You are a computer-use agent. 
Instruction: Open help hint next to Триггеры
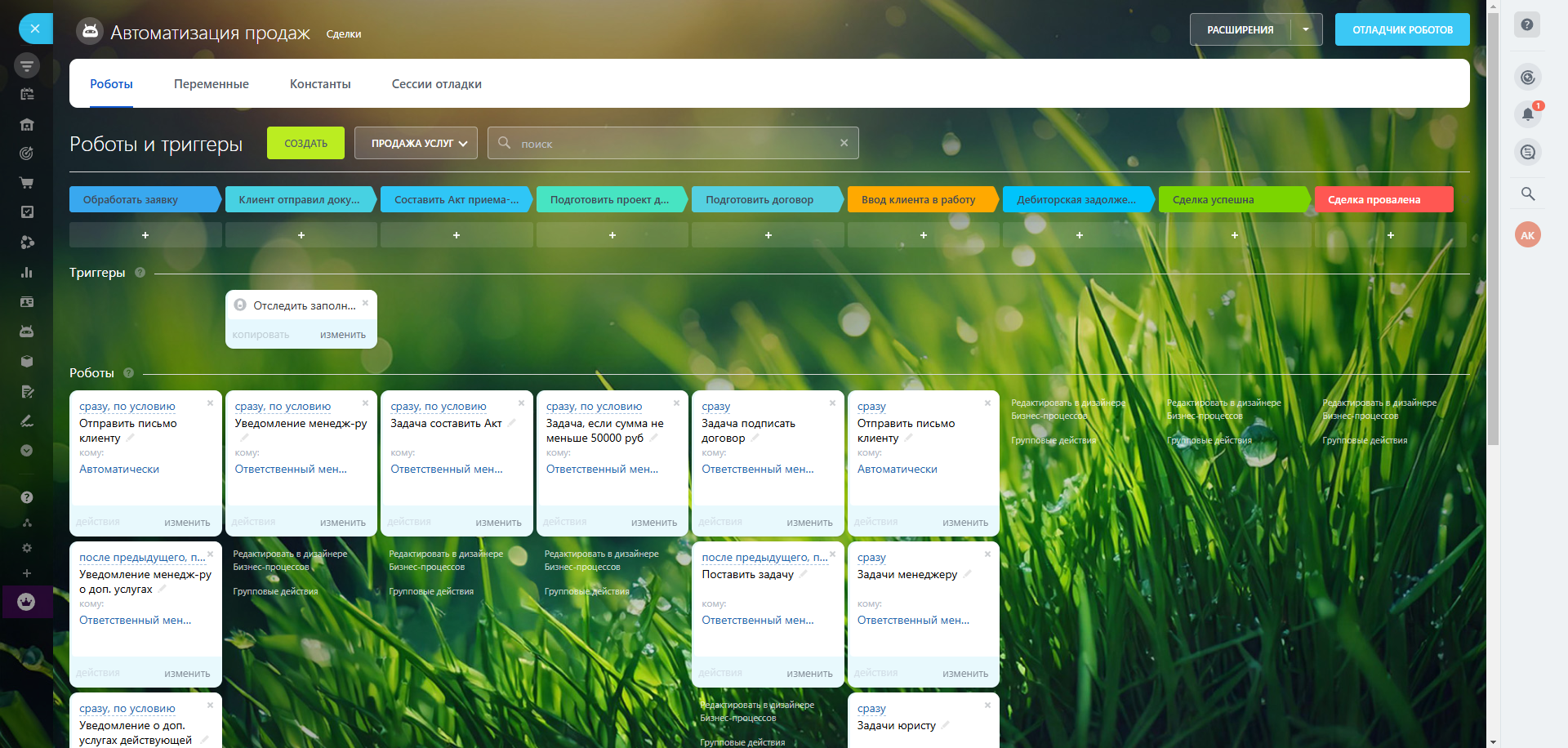pos(140,273)
